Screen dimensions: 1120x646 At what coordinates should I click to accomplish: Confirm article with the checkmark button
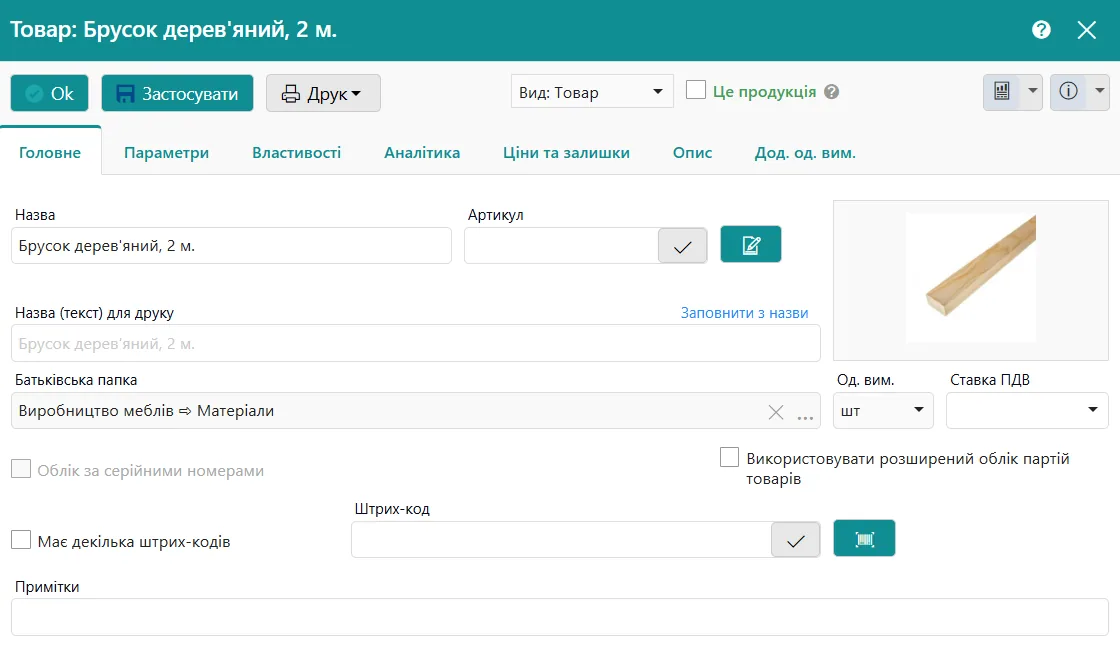point(683,246)
